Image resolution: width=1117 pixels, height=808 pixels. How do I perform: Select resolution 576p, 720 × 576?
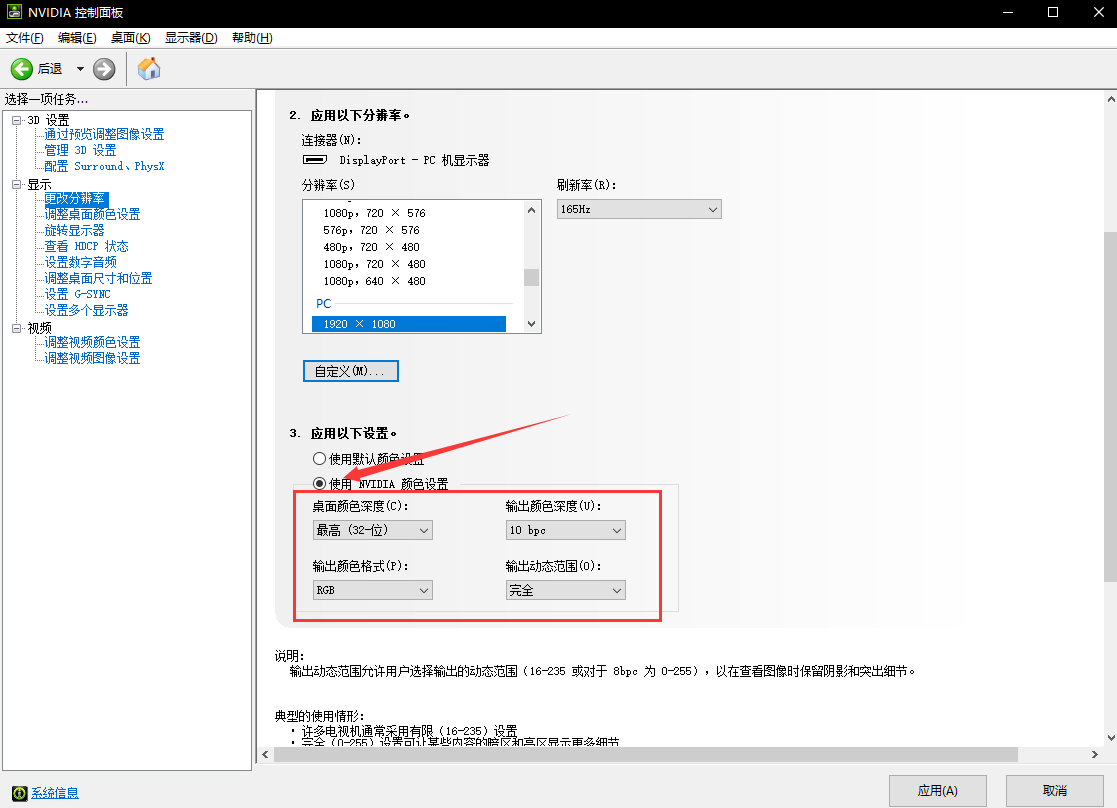click(x=371, y=230)
